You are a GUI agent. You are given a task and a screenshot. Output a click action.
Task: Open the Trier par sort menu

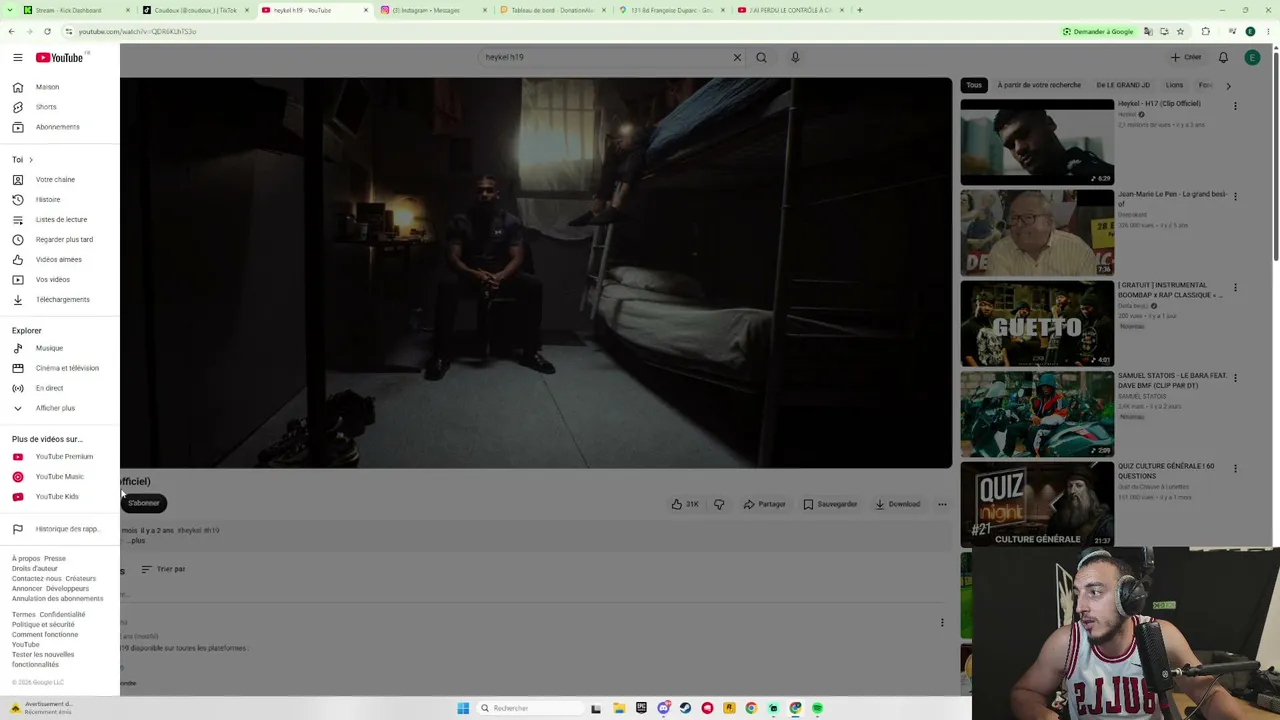163,569
